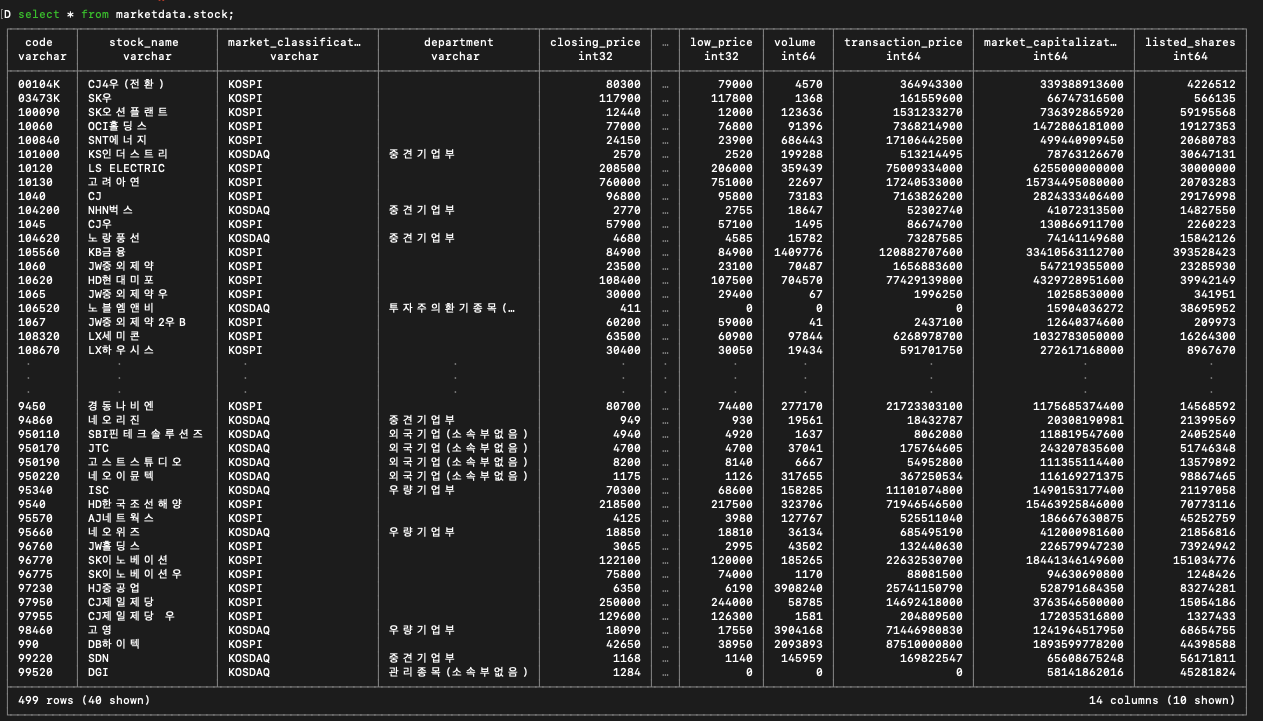The width and height of the screenshot is (1263, 721).
Task: Click department '관리종목(소속부없음)' in DGI row
Action: [x=459, y=672]
